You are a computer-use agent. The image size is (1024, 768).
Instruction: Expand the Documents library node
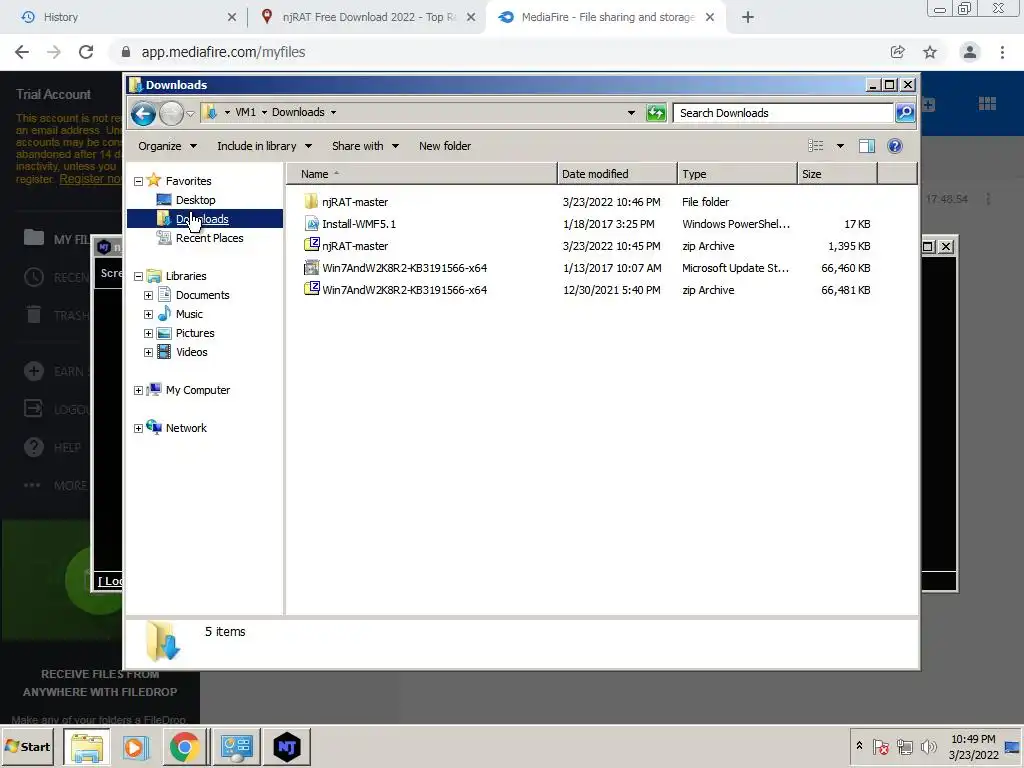(148, 295)
